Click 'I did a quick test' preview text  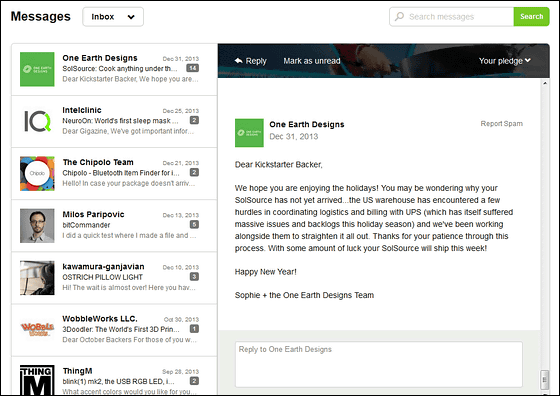[129, 235]
